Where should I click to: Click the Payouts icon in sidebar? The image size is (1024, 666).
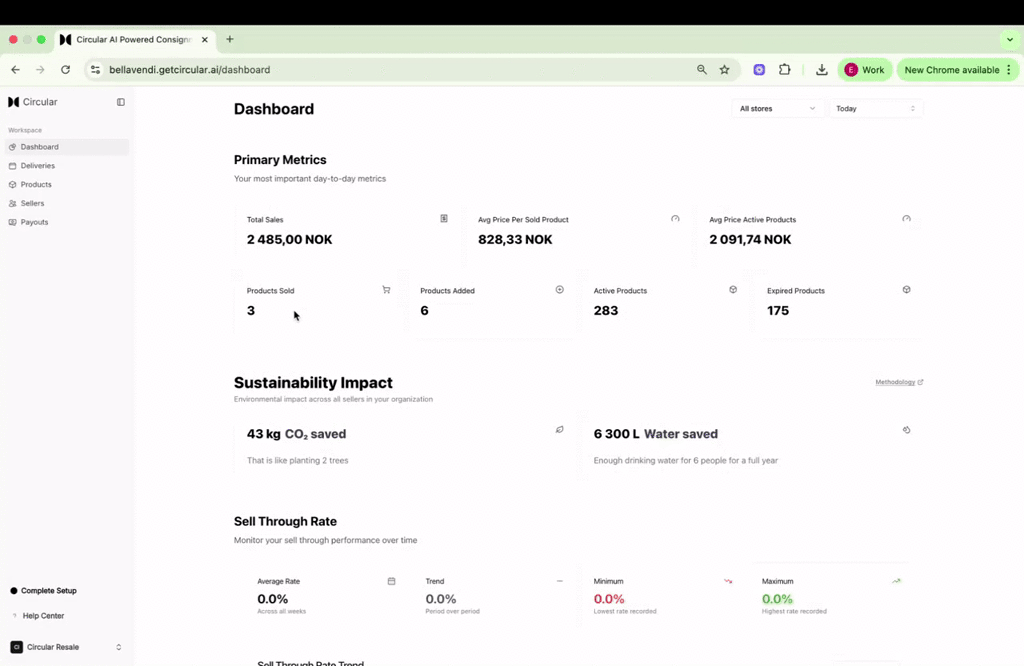12,222
